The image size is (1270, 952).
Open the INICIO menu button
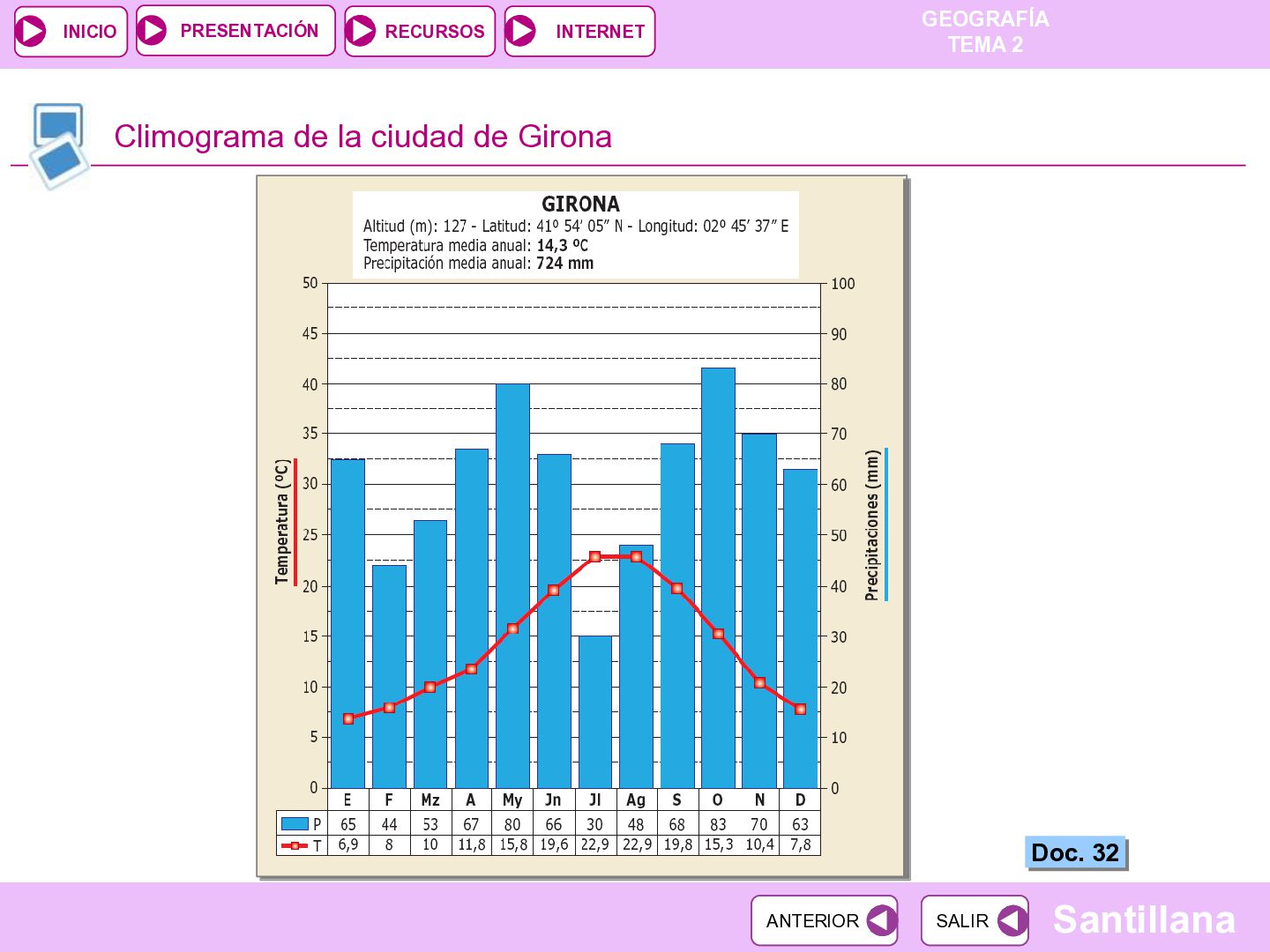click(x=71, y=31)
